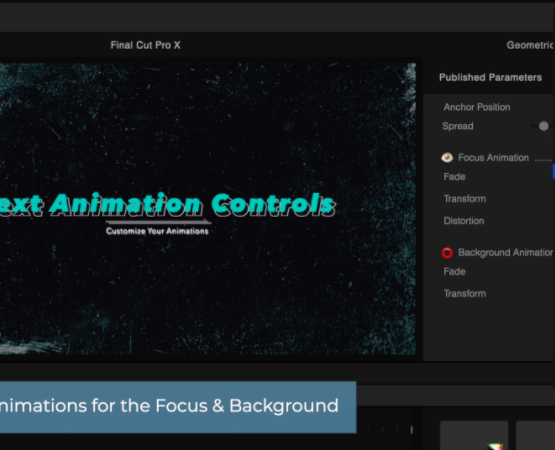This screenshot has width=555, height=450.
Task: Open the Transform option under Background Animation
Action: click(465, 294)
